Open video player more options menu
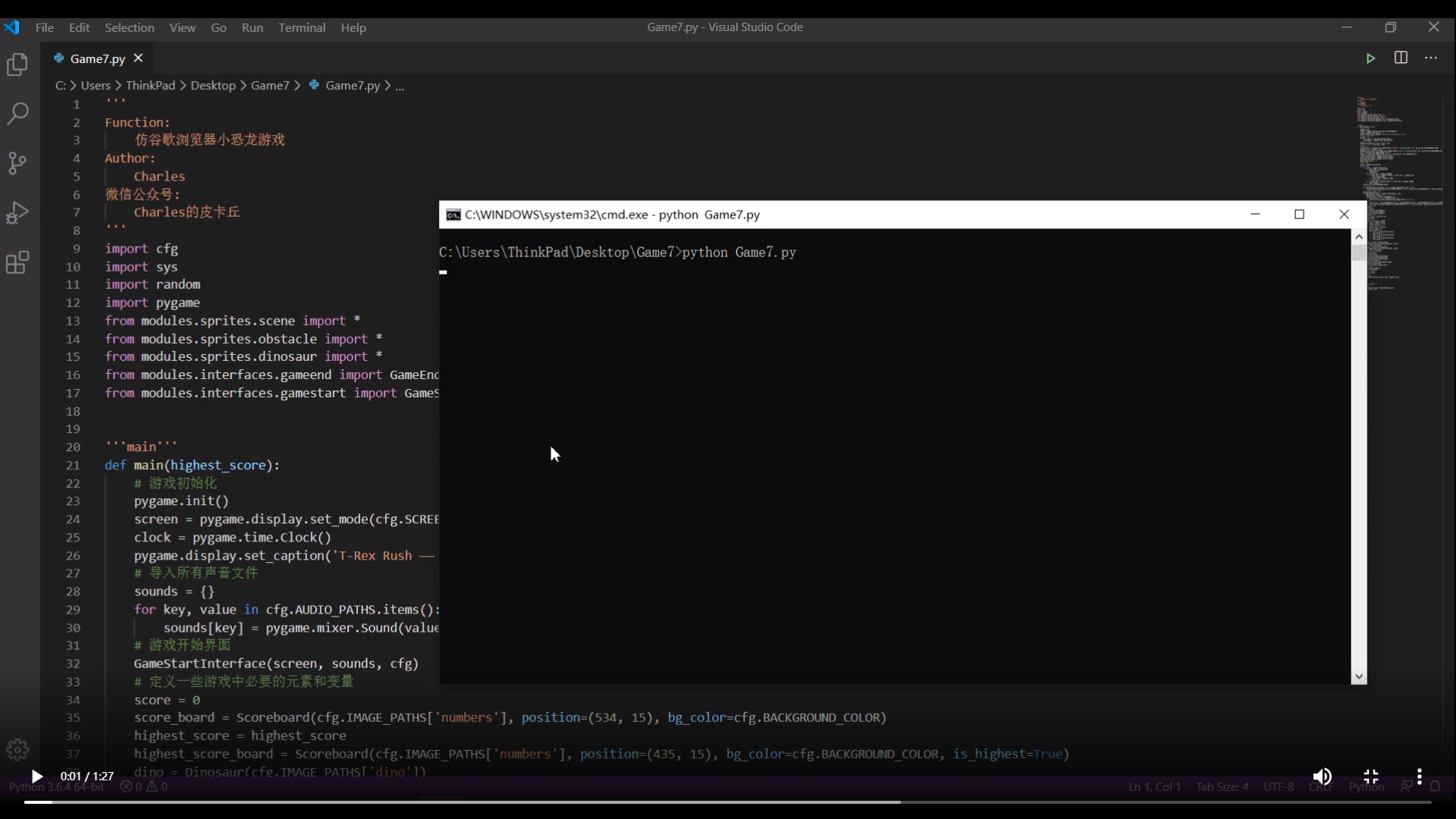1456x819 pixels. [1420, 776]
